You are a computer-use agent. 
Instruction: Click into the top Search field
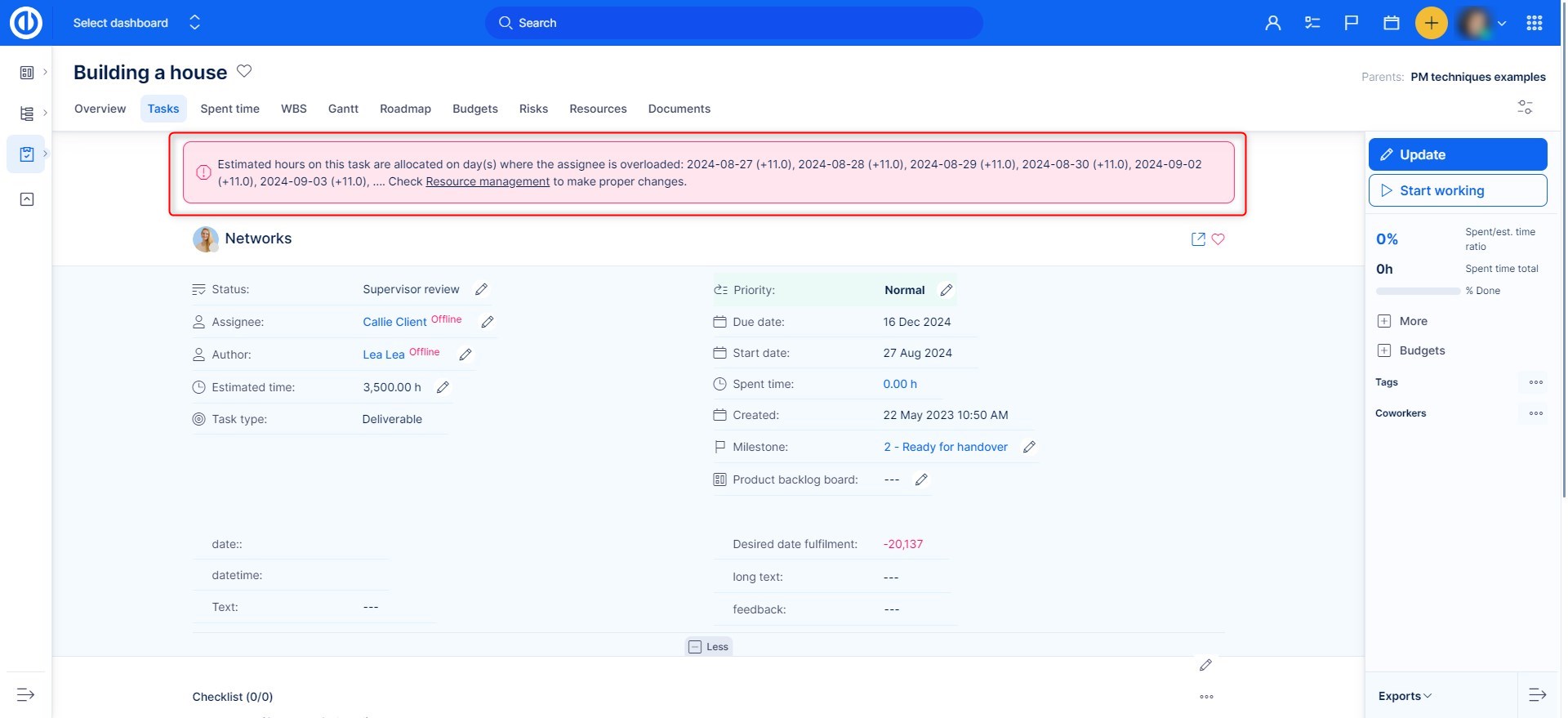click(733, 23)
